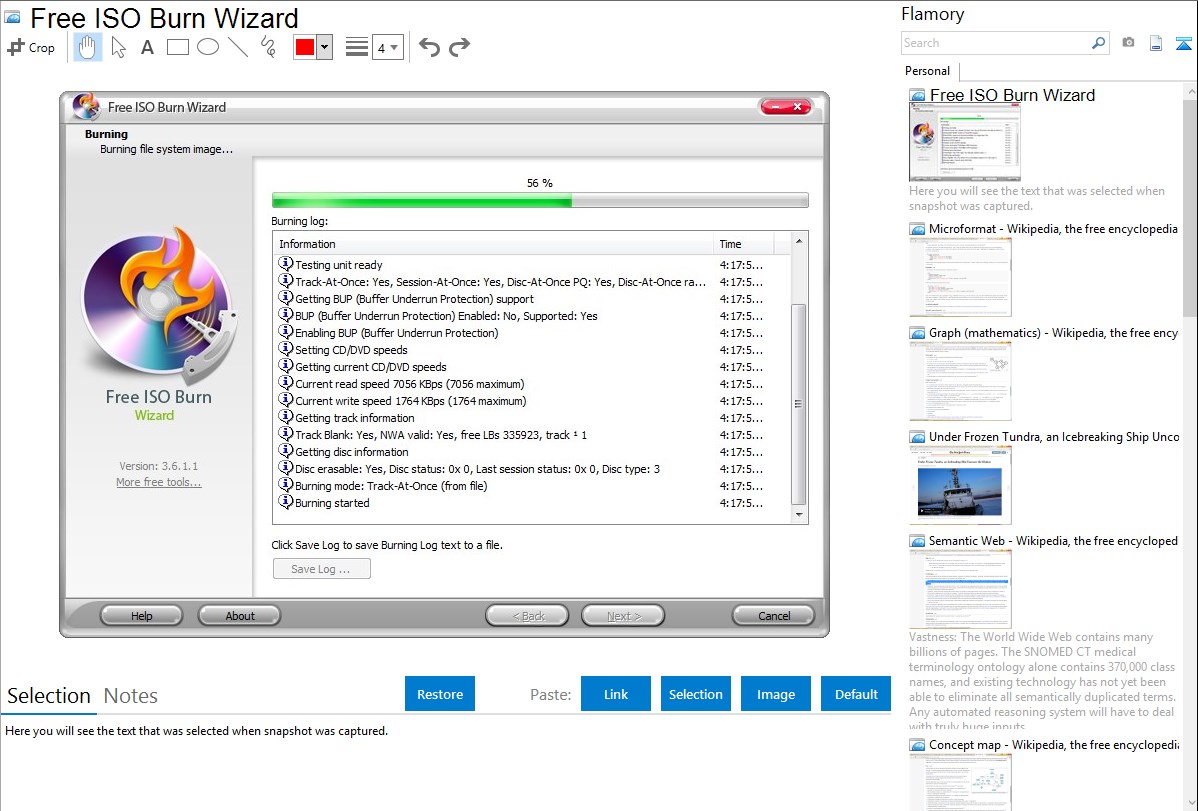Click the greyed Back button
Image resolution: width=1198 pixels, height=811 pixels.
[528, 615]
